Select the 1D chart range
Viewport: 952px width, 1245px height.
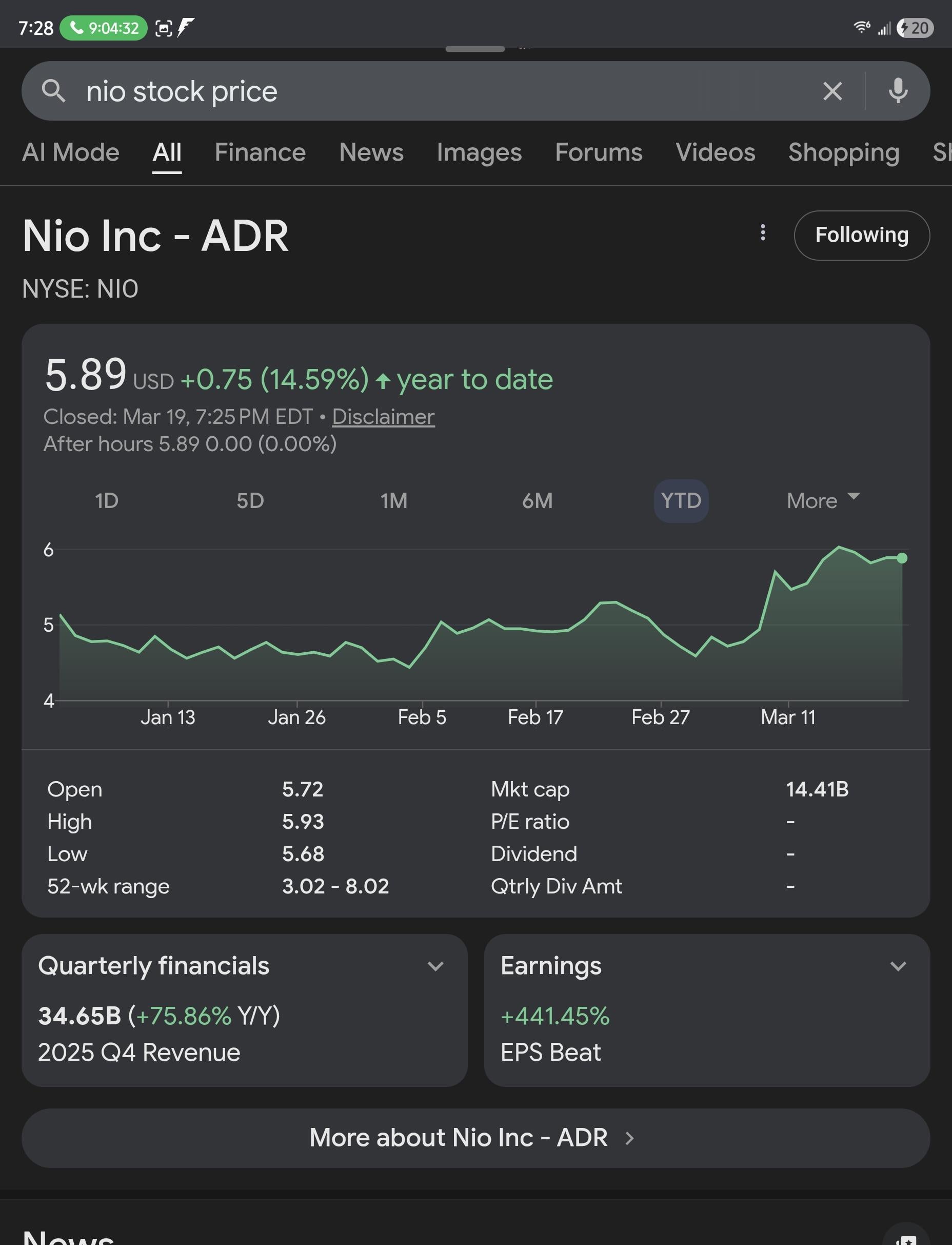tap(107, 500)
